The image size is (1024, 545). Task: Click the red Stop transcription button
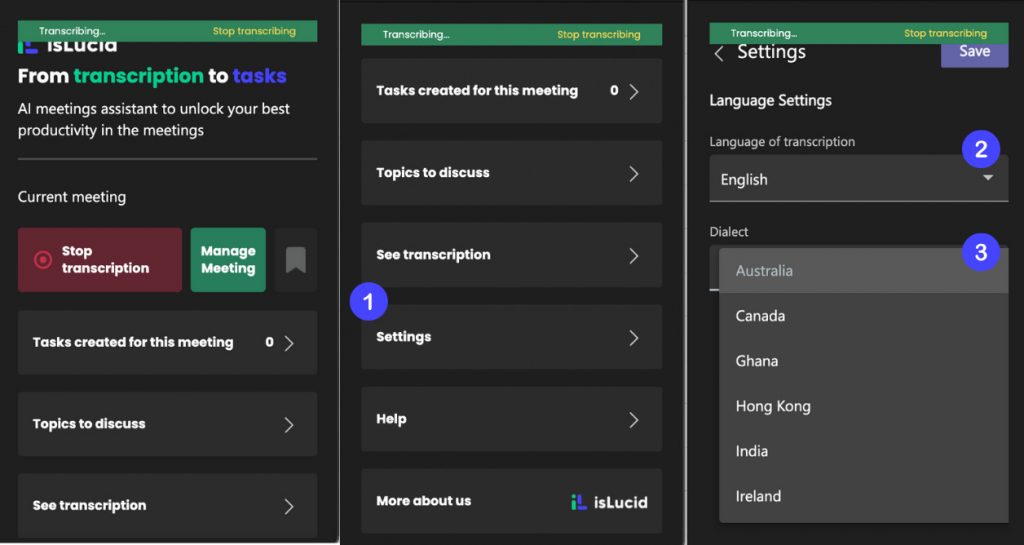[x=99, y=260]
